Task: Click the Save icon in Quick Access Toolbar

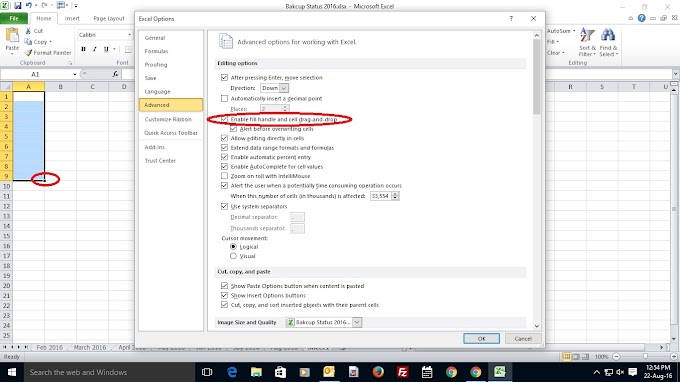Action: click(x=18, y=6)
